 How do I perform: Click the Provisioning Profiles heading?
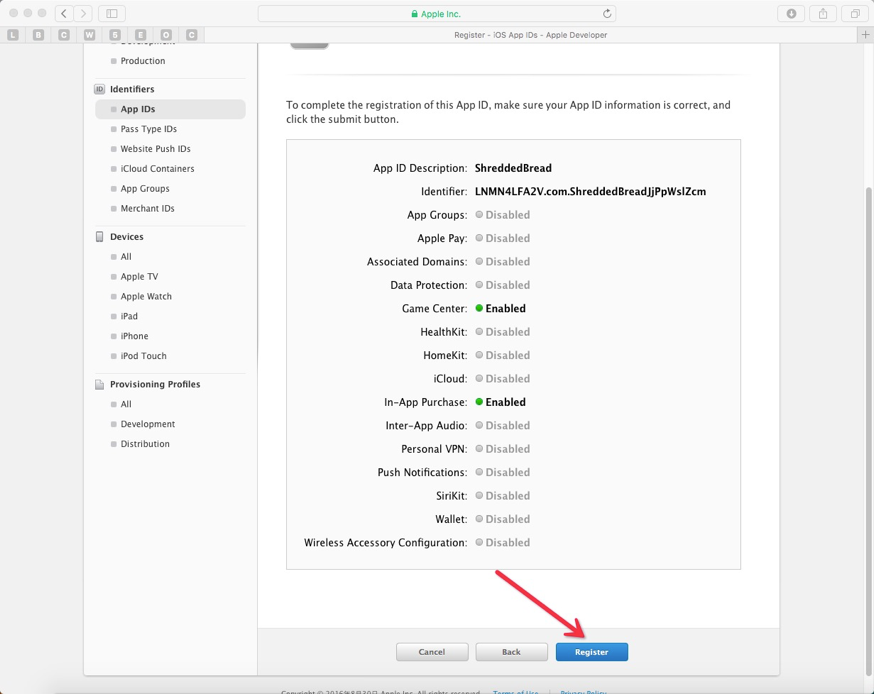[x=155, y=385]
